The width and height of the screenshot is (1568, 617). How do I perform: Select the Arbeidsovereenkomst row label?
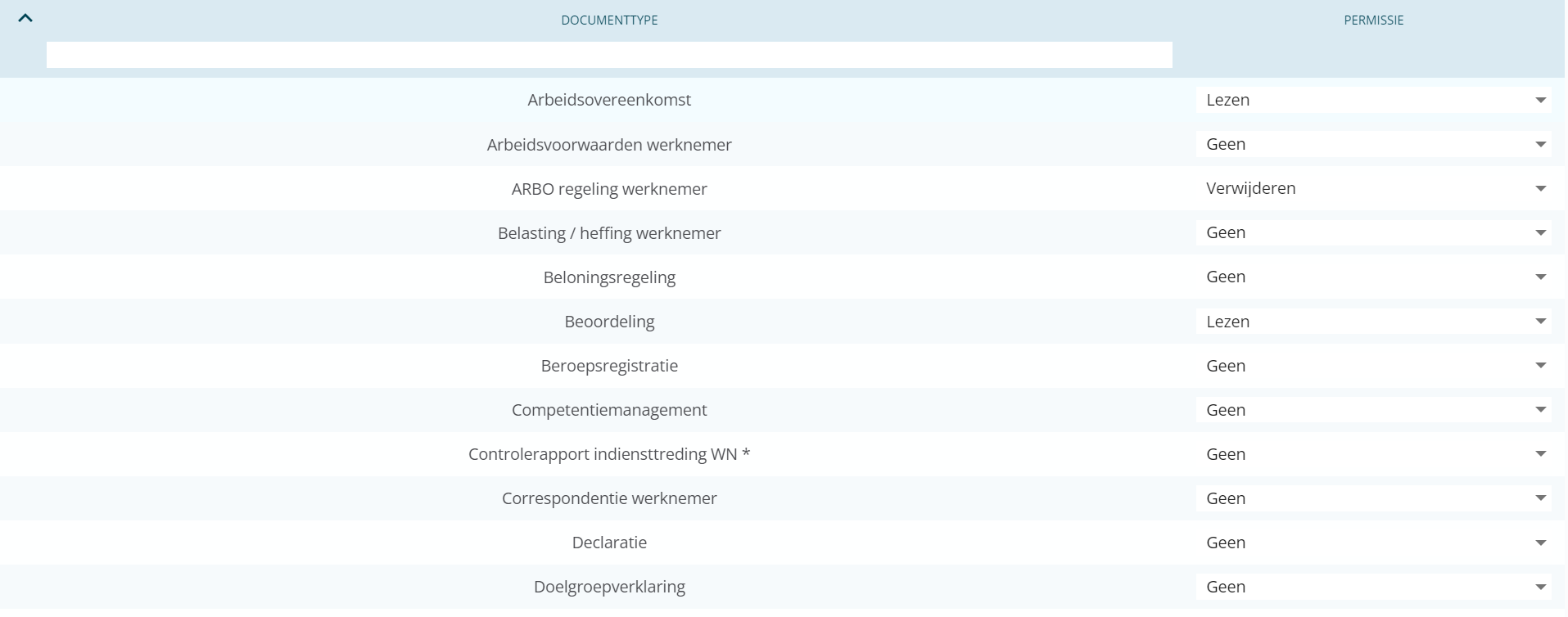coord(609,100)
